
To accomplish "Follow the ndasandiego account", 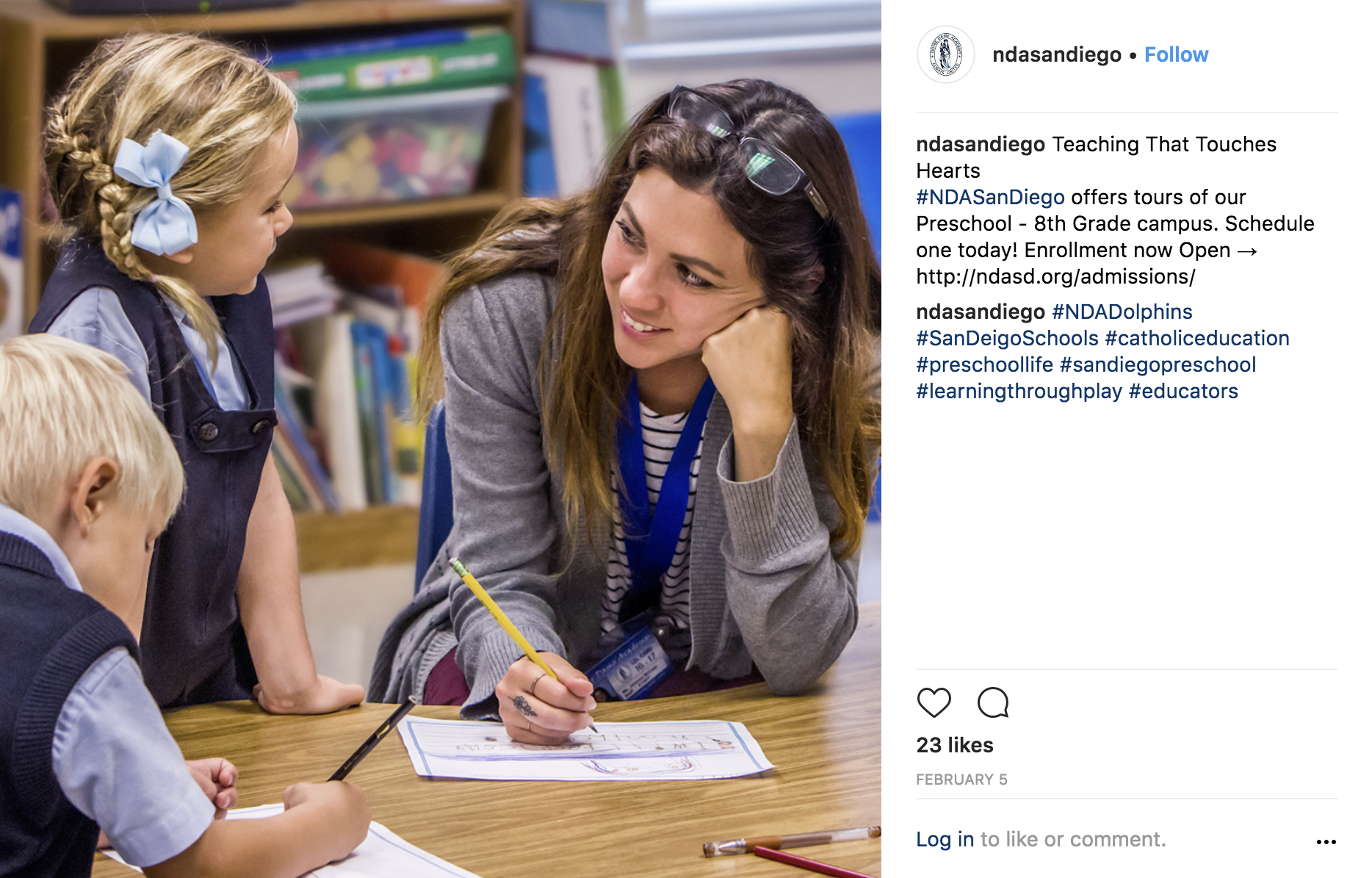I will tap(1176, 54).
